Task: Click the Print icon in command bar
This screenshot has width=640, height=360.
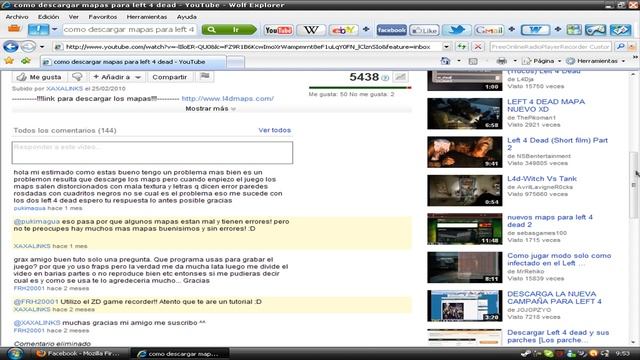Action: click(502, 61)
